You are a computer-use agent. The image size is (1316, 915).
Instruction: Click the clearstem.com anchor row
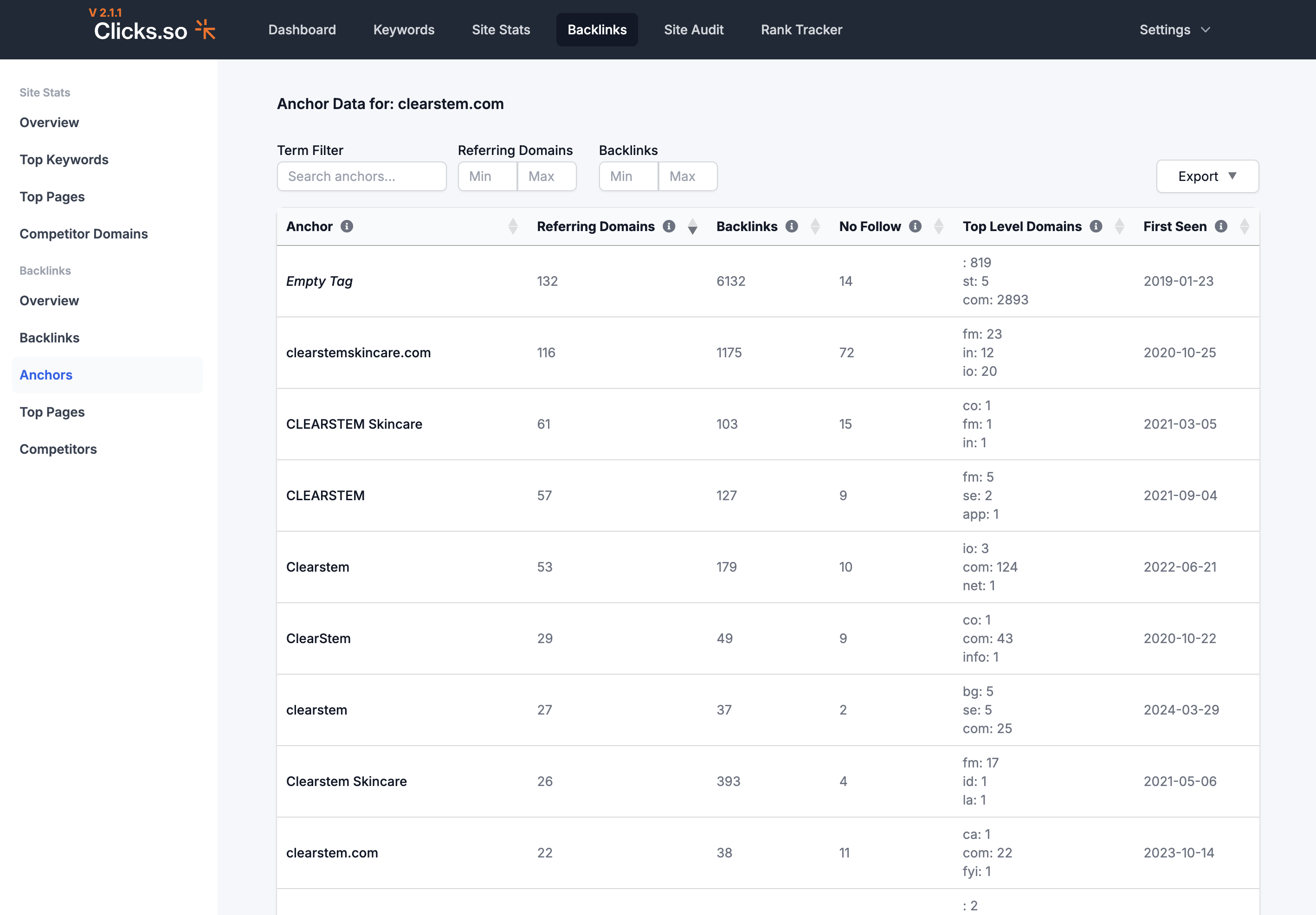point(768,852)
